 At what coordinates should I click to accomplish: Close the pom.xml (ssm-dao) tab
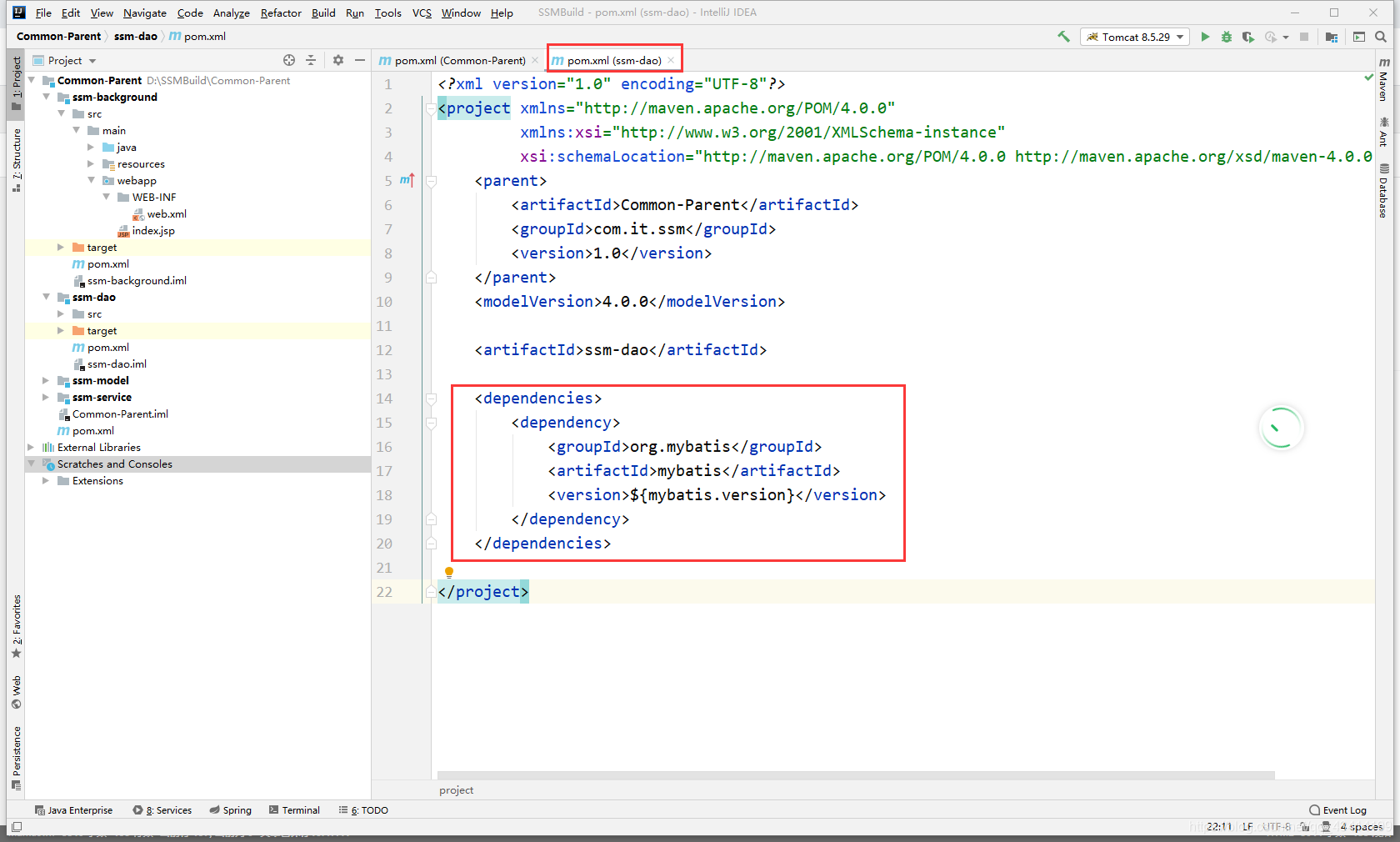(671, 60)
